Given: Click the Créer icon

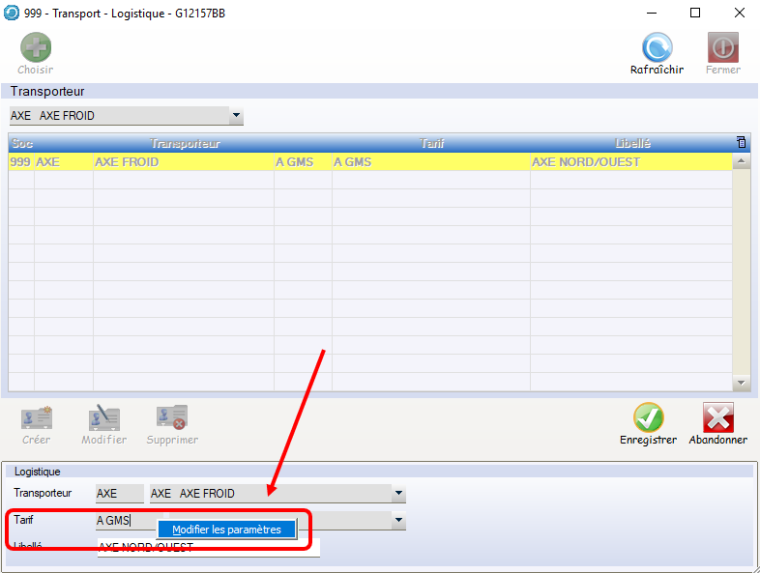Looking at the screenshot, I should pos(36,417).
